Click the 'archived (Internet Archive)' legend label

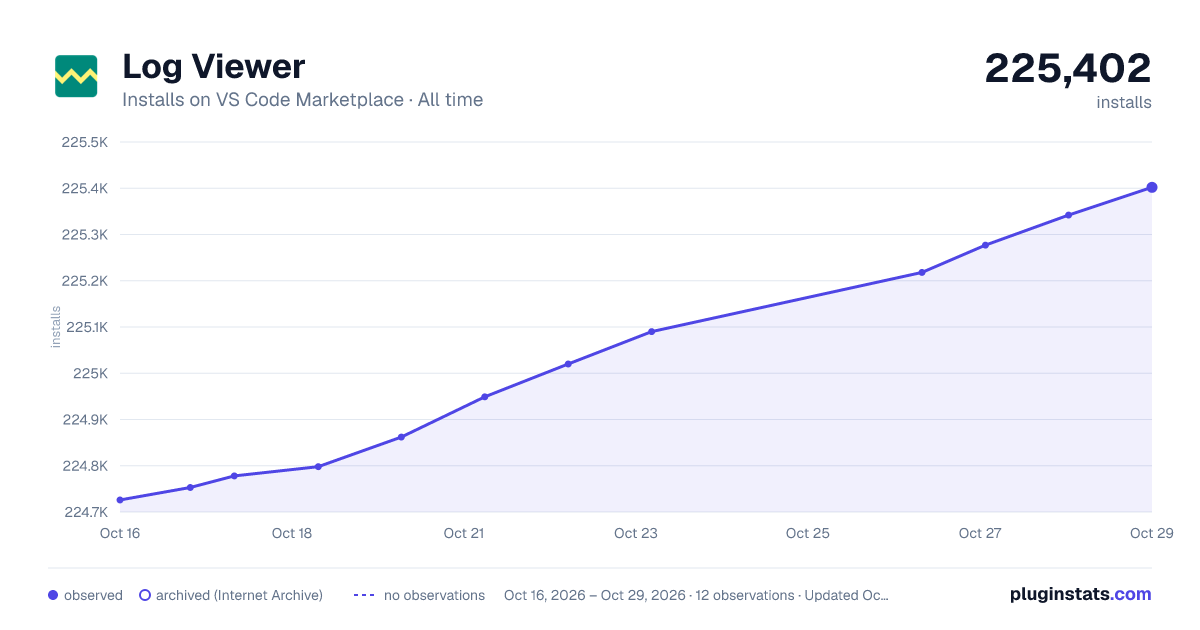coord(239,595)
